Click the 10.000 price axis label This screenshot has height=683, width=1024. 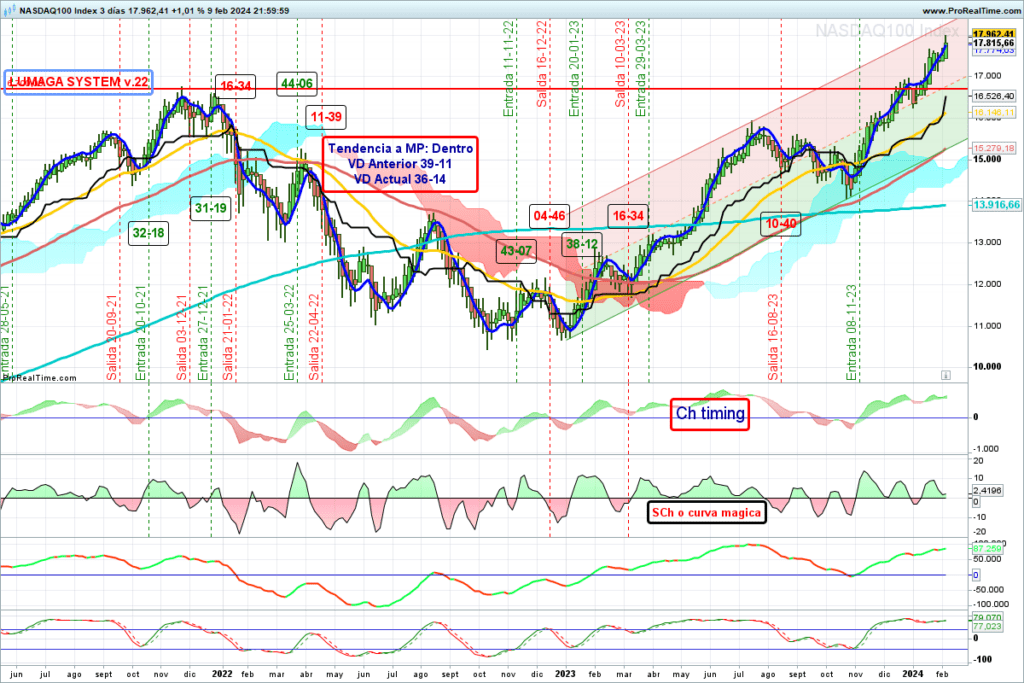tap(987, 366)
